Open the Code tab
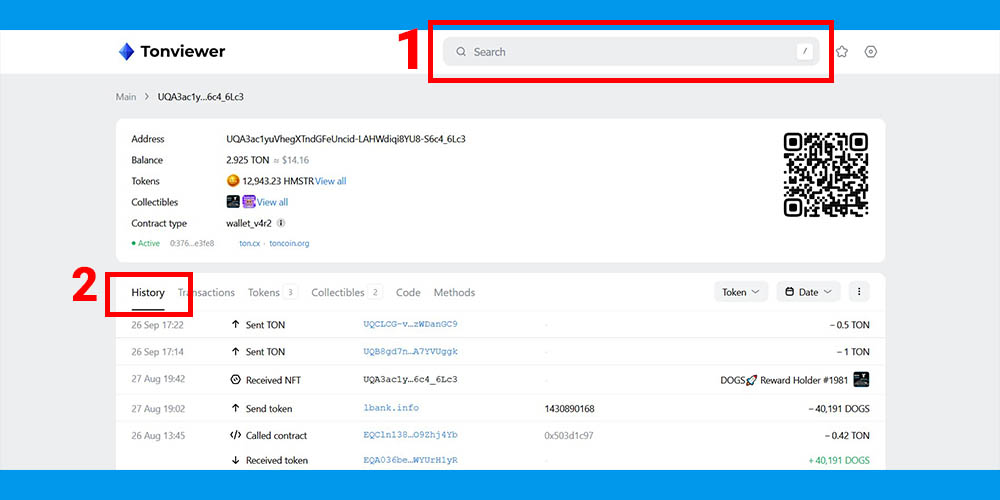Screen dimensions: 1000x500 (x=408, y=293)
